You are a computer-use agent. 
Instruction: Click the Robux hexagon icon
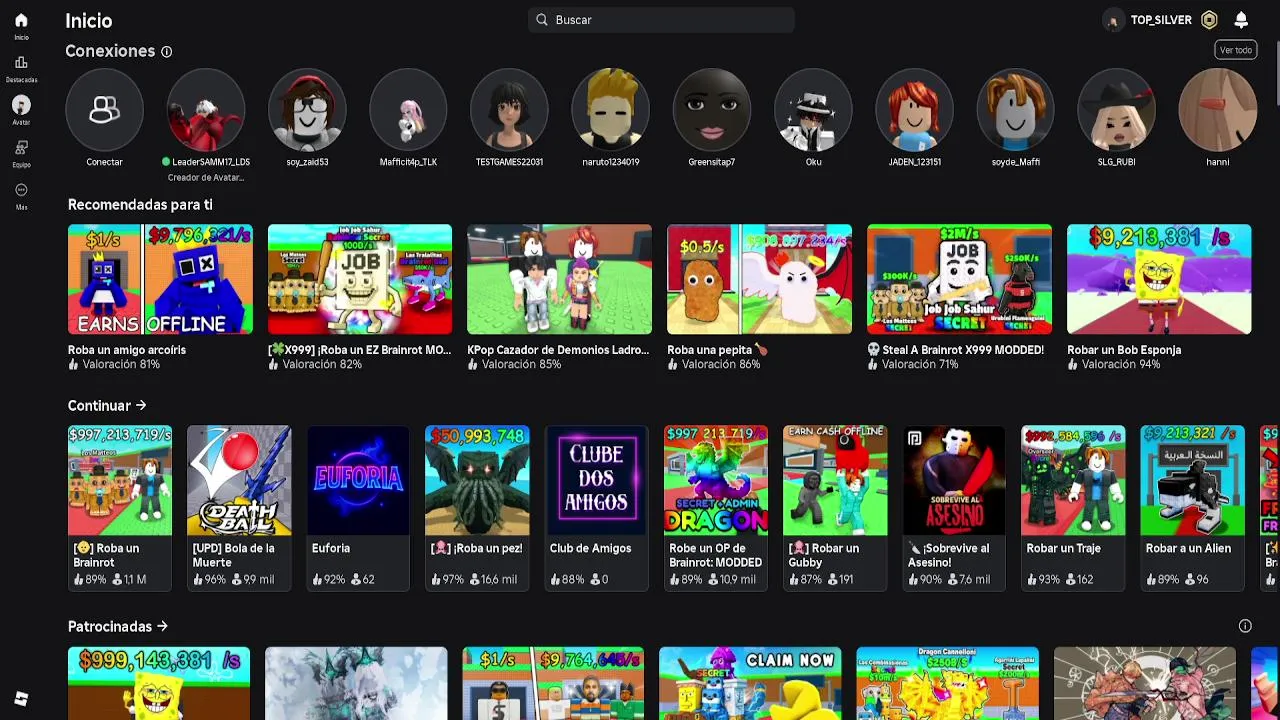1209,20
